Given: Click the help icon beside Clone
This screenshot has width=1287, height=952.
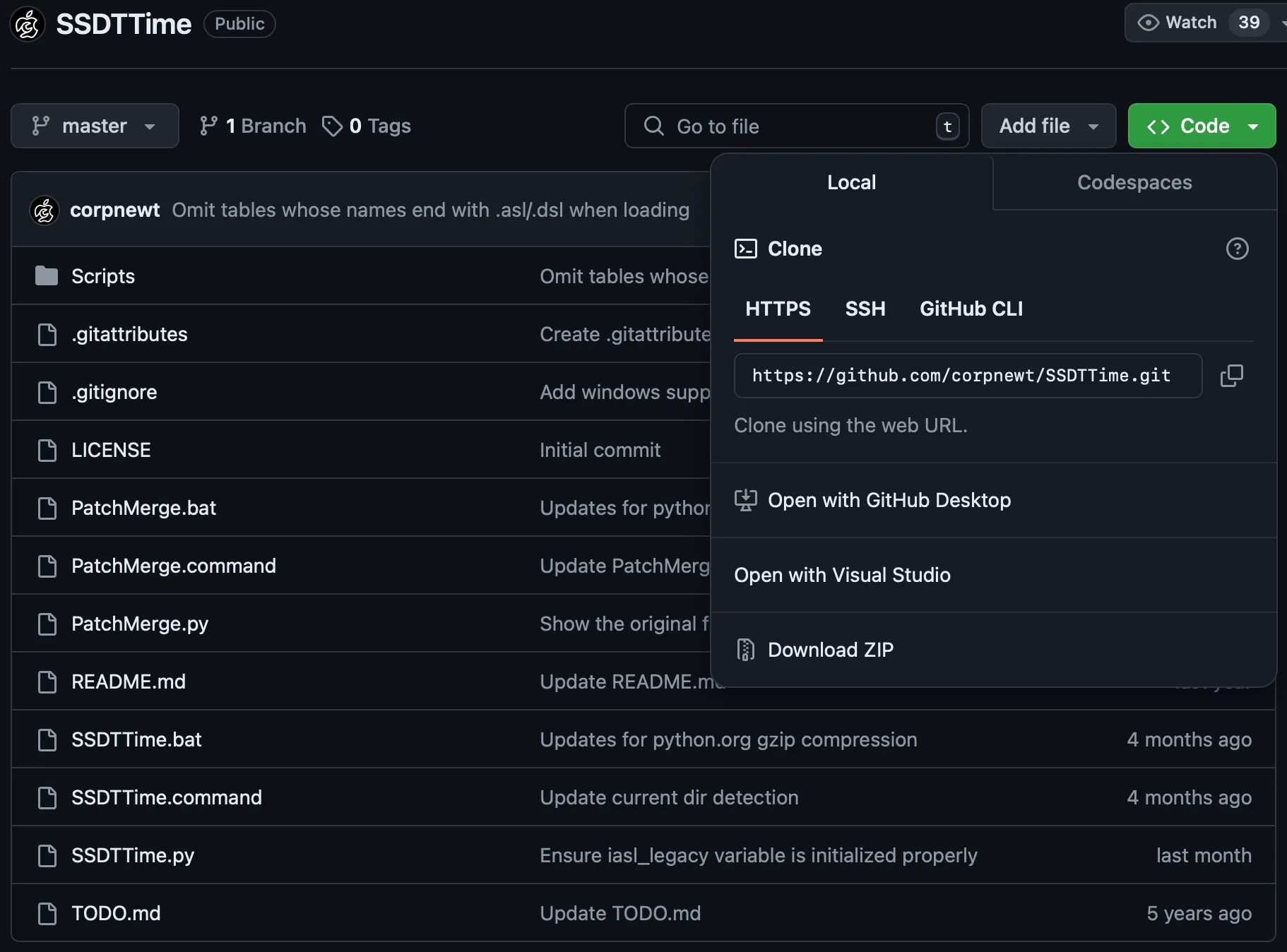Looking at the screenshot, I should tap(1237, 249).
